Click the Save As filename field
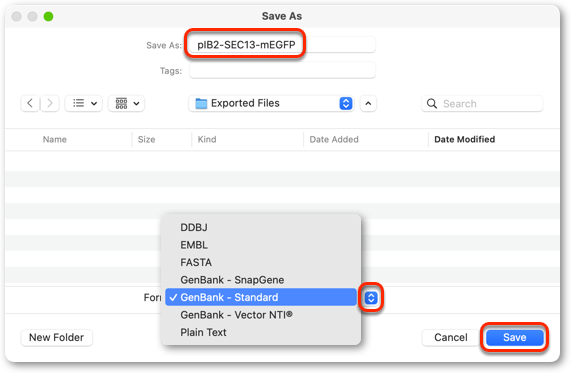571x373 pixels. pos(282,45)
